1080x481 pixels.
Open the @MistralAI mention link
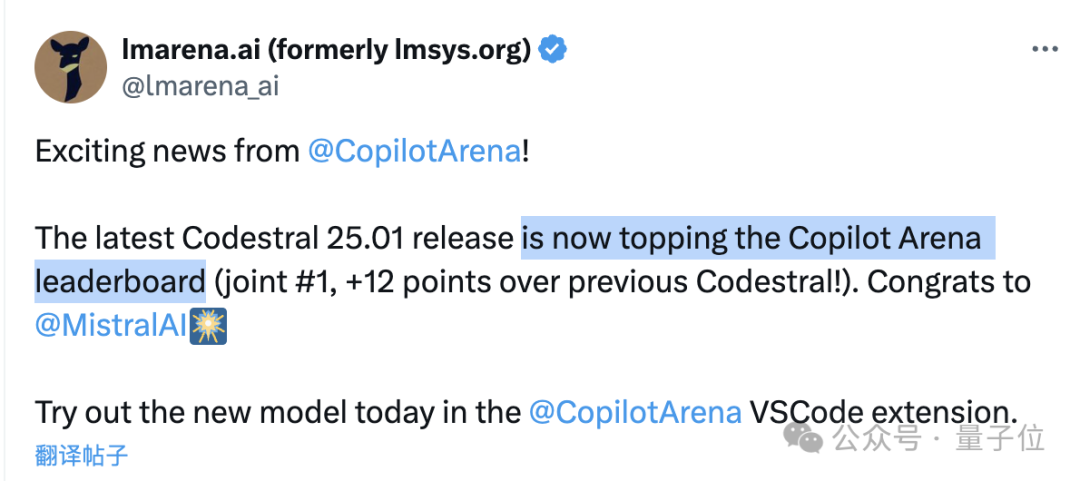point(111,325)
